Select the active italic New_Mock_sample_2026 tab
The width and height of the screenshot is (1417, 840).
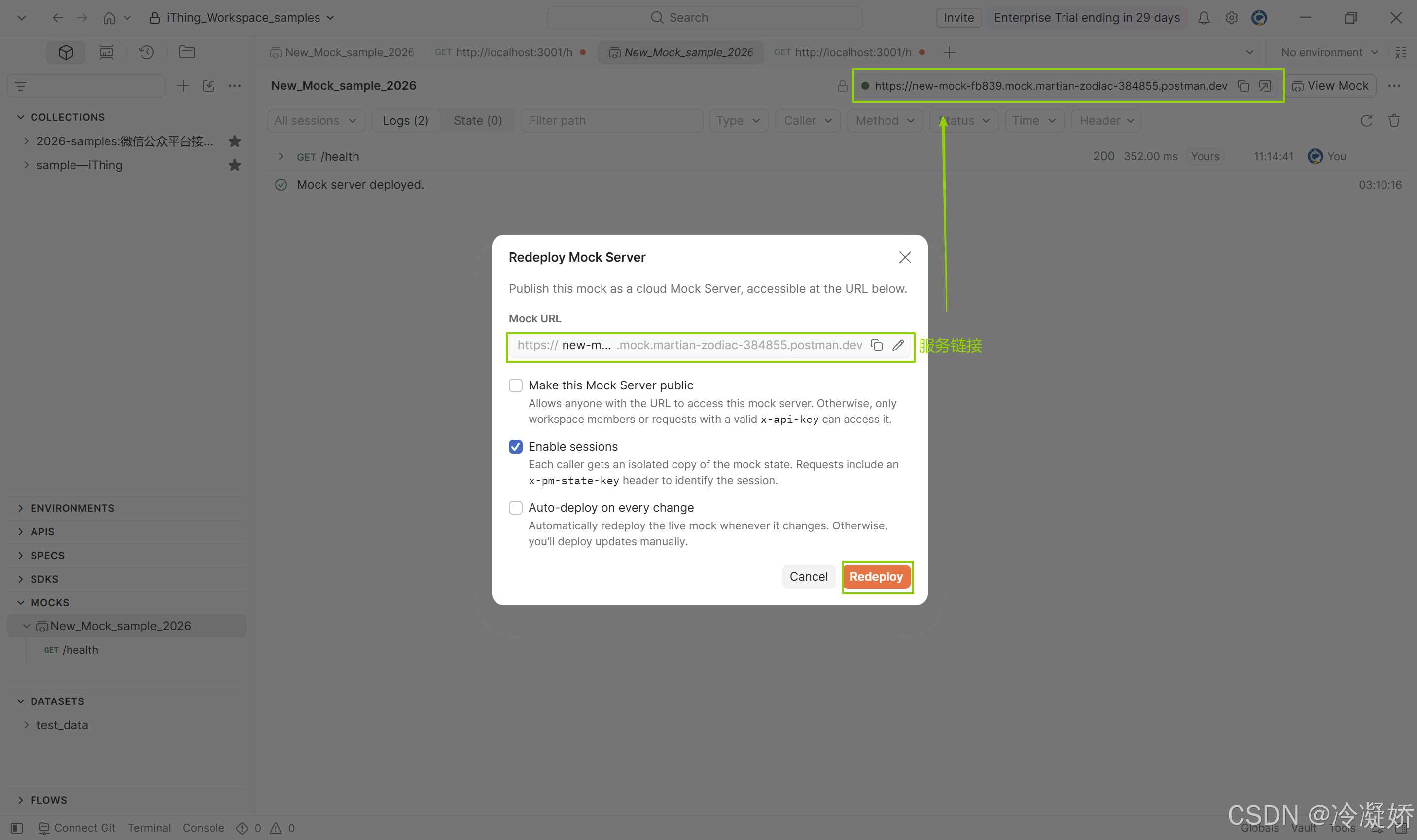[680, 52]
